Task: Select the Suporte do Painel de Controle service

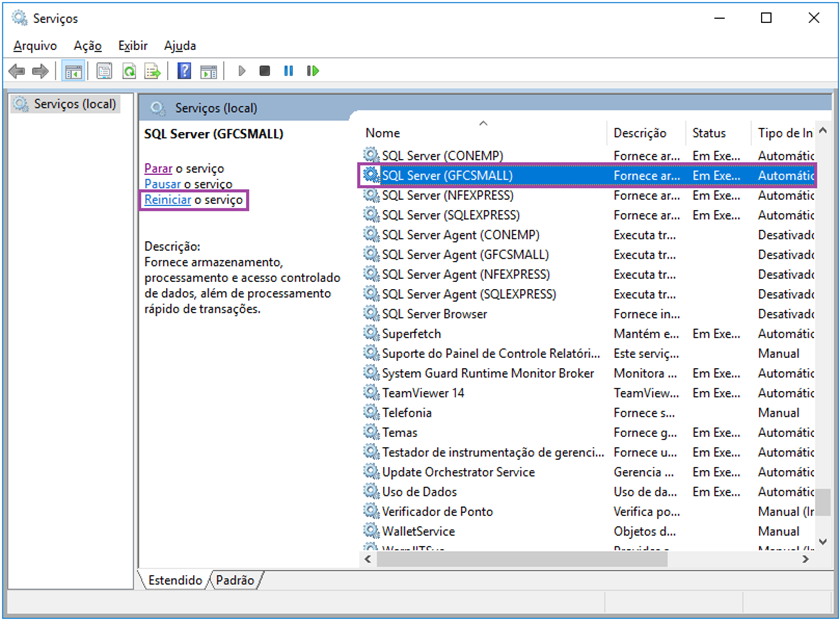Action: [x=587, y=353]
